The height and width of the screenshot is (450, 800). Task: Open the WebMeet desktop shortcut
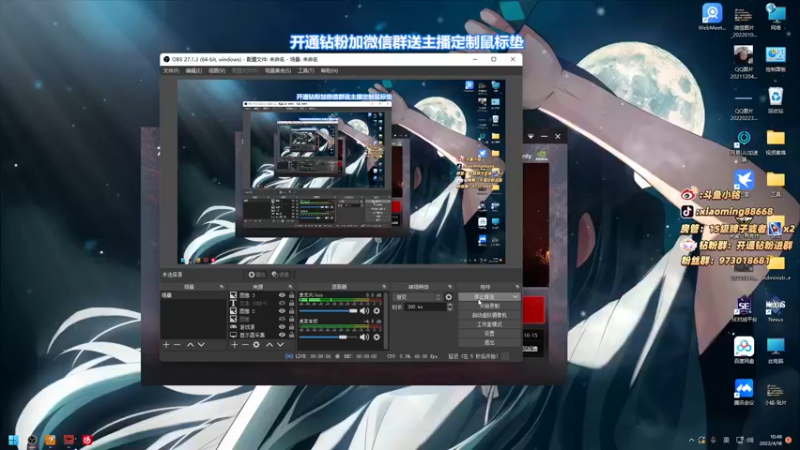(x=712, y=17)
